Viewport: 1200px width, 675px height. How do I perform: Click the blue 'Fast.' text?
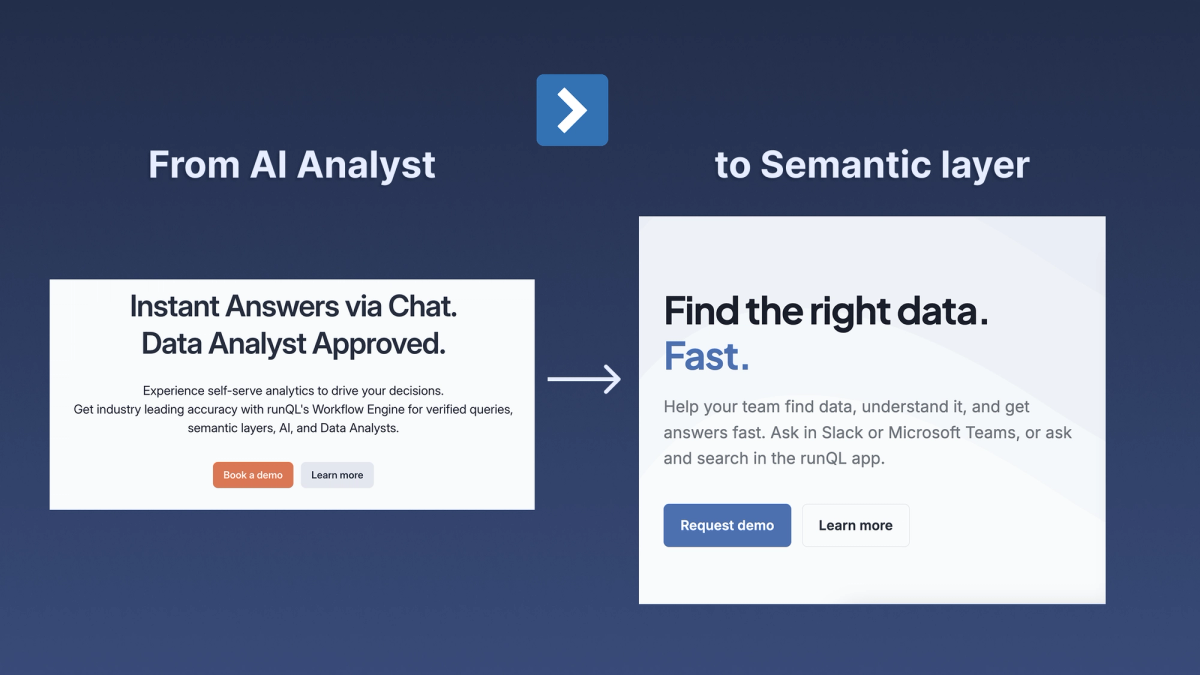click(706, 357)
